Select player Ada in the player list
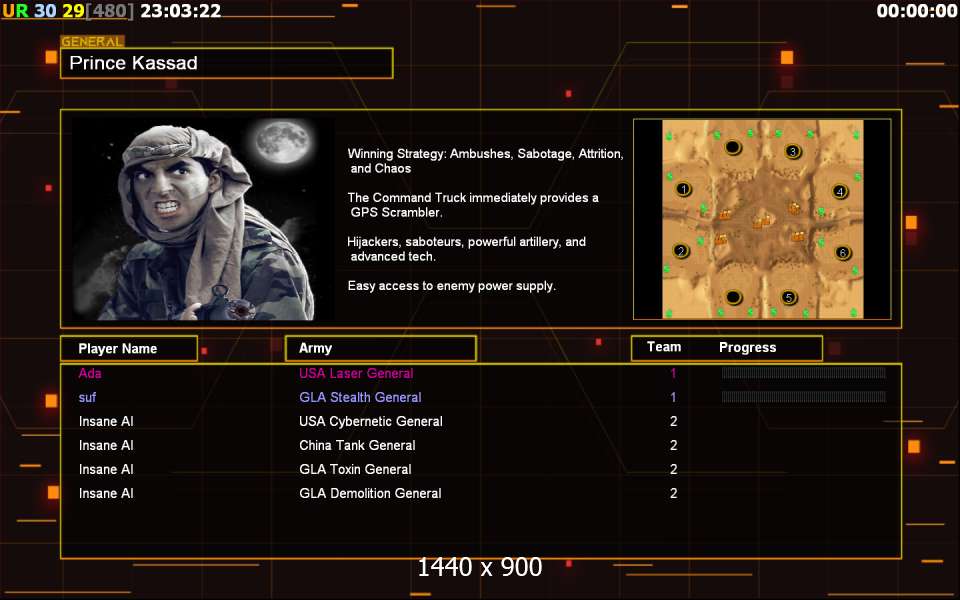The width and height of the screenshot is (960, 600). (x=90, y=373)
